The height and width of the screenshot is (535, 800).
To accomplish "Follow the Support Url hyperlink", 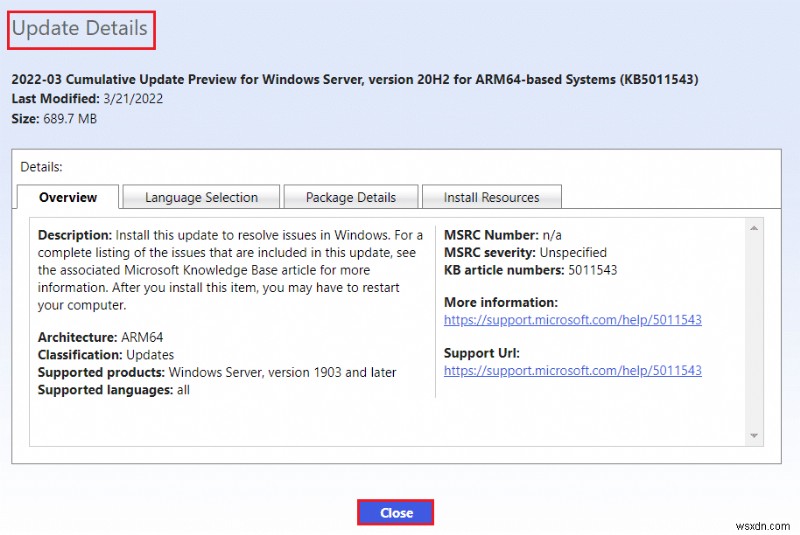I will pos(572,370).
